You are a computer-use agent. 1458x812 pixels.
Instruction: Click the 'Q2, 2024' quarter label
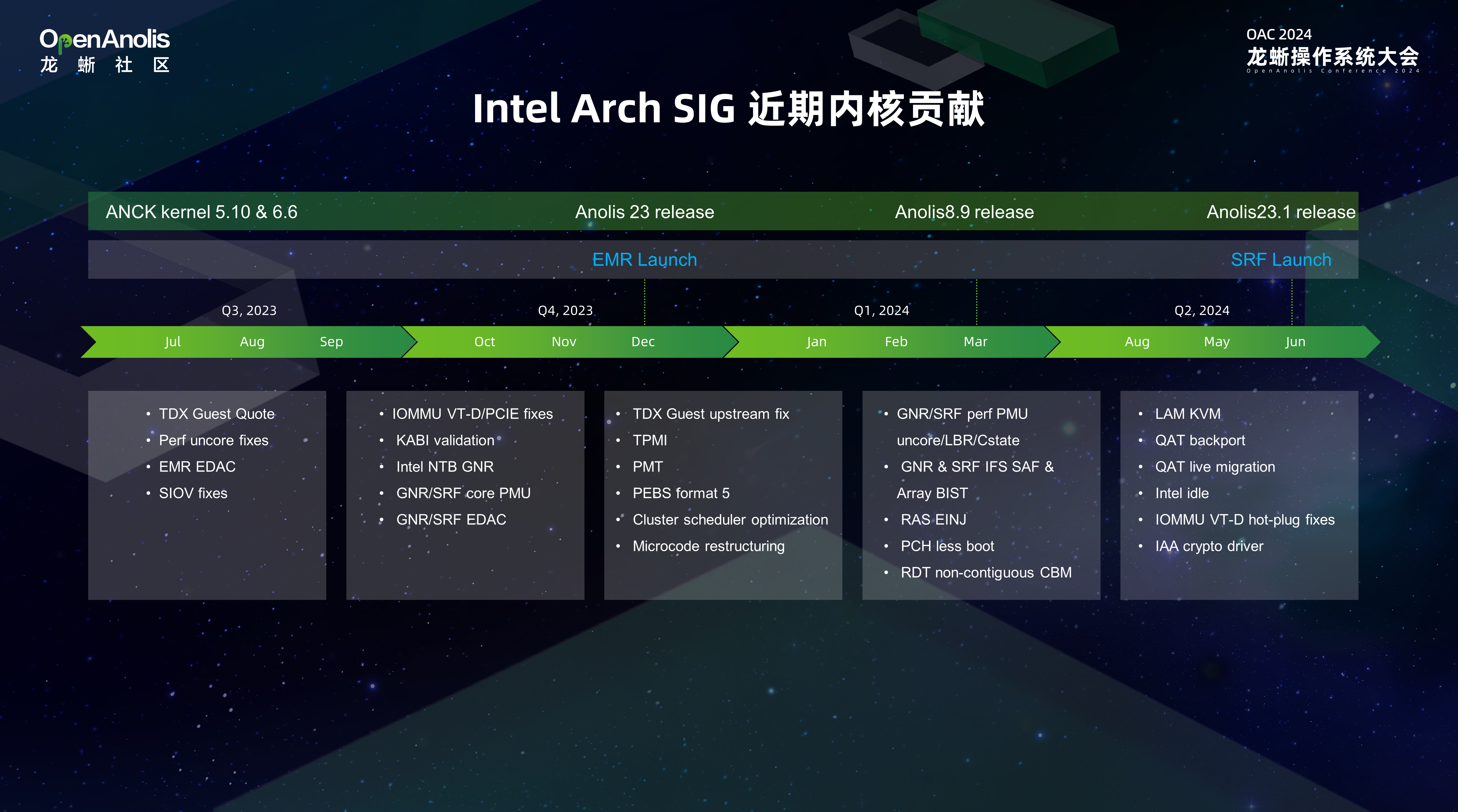(1202, 311)
